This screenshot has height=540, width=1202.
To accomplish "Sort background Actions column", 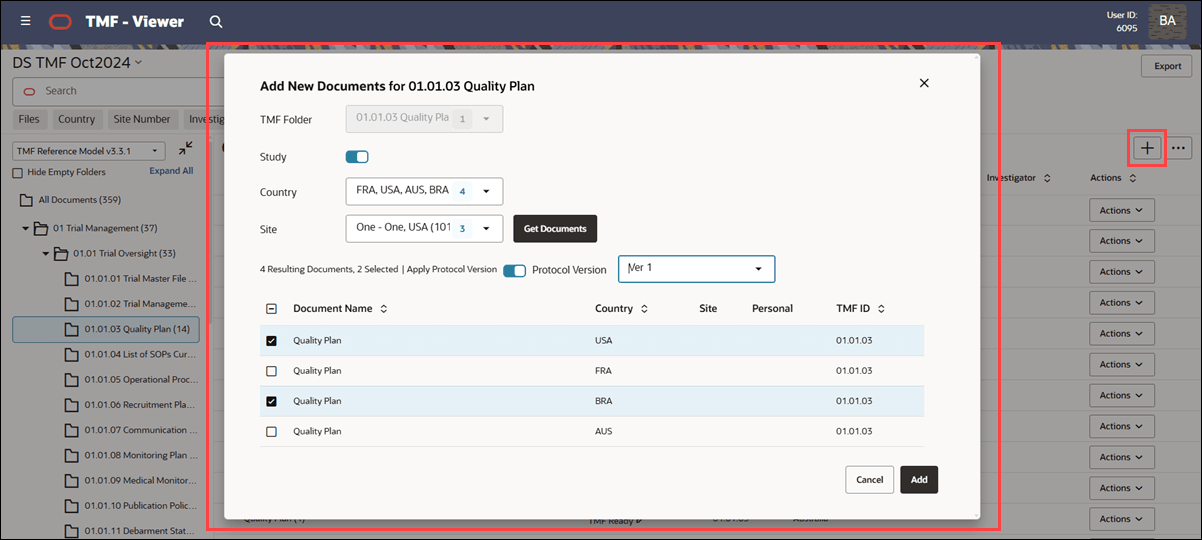I will (x=1132, y=178).
